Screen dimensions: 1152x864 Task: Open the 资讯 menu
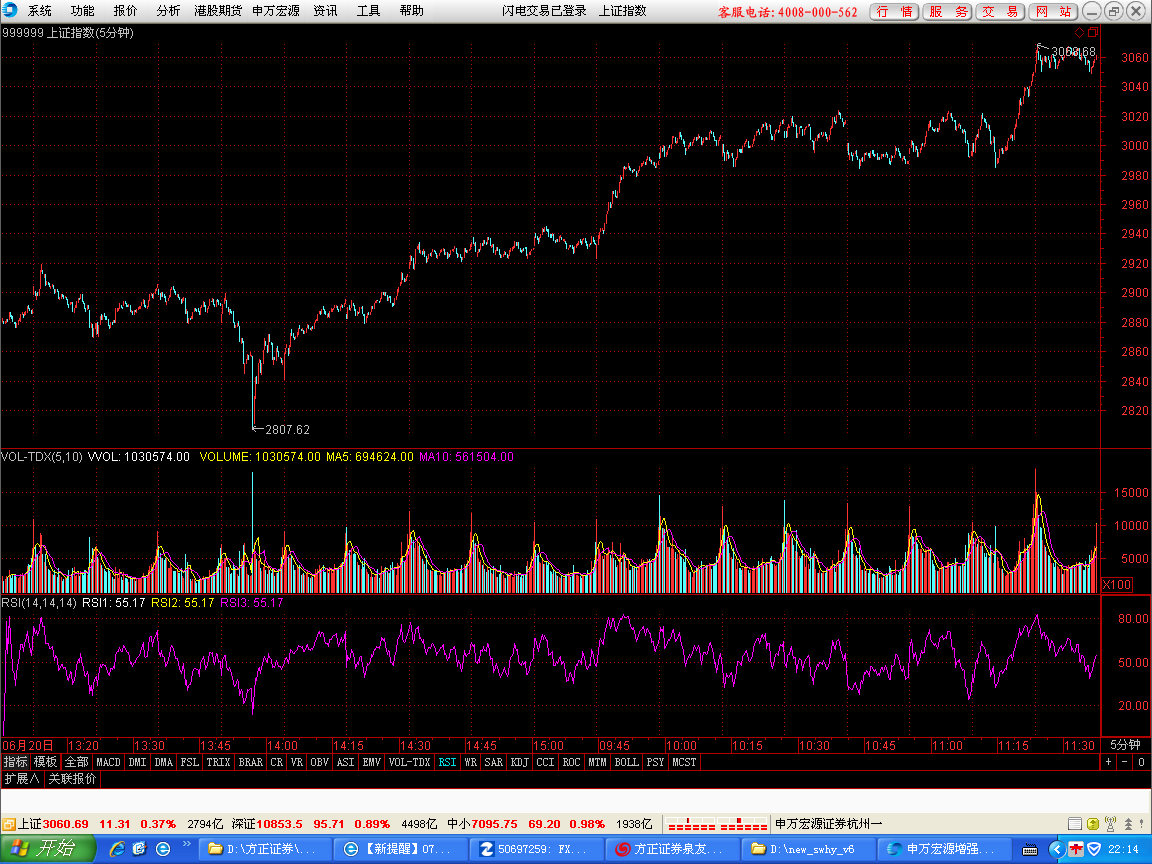[325, 11]
